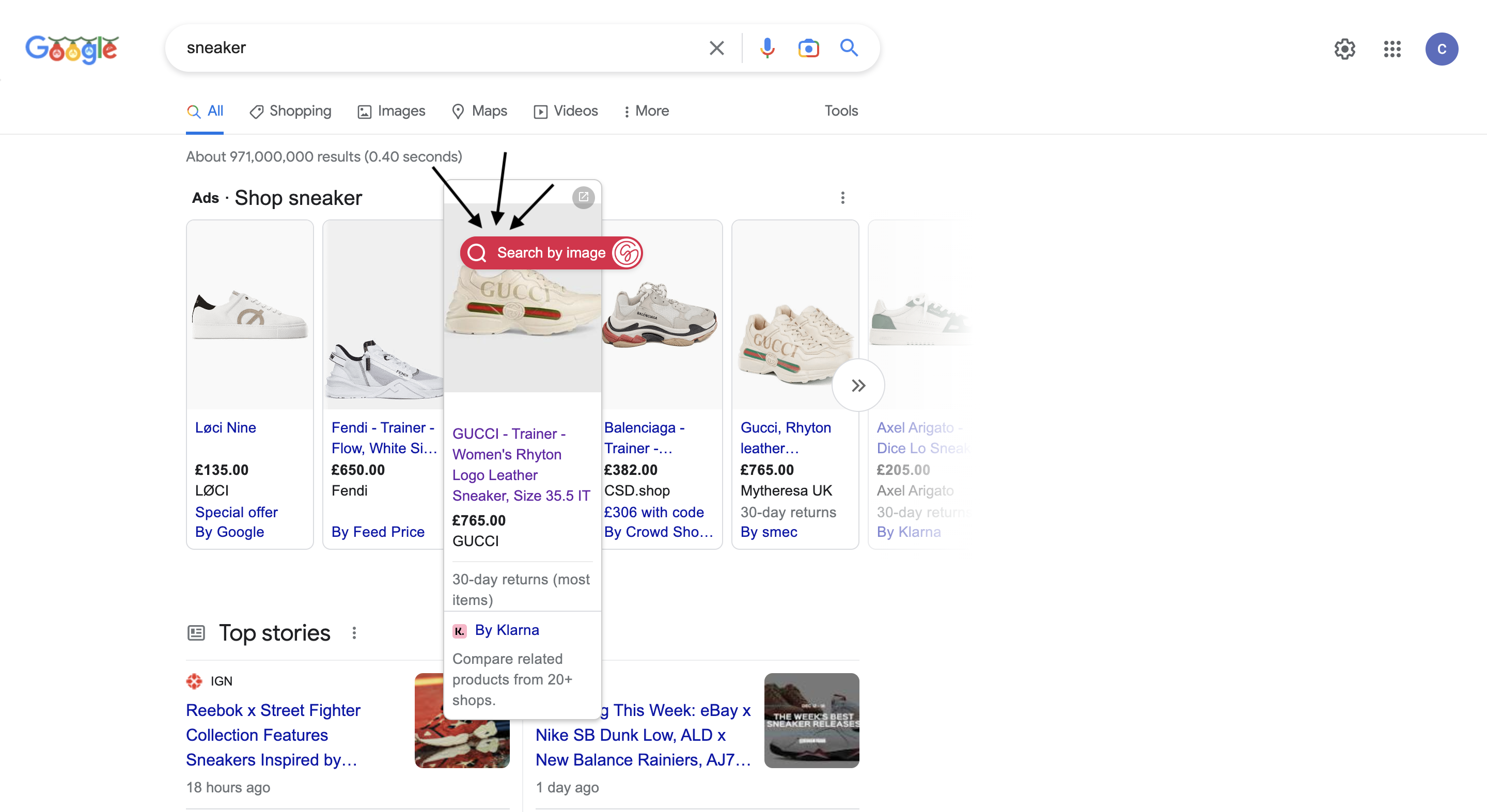Click the Løci Nine white sneaker image
1487x812 pixels.
249,316
